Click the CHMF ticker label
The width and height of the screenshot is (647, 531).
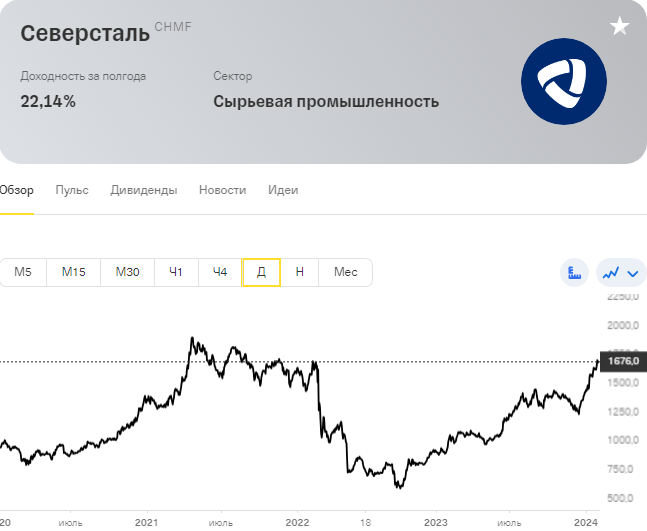tap(173, 27)
